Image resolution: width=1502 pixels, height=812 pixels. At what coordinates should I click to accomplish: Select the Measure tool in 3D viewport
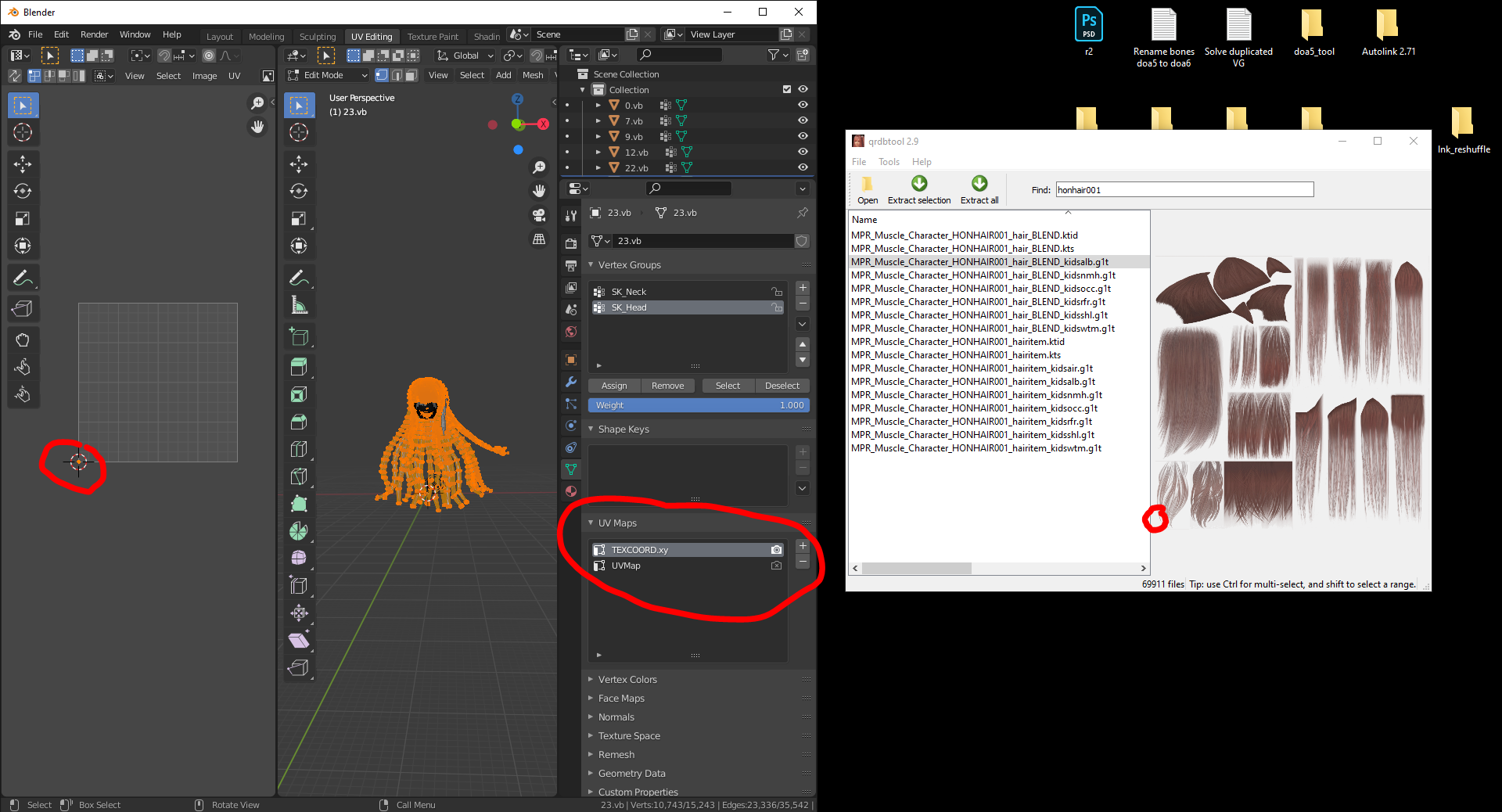tap(299, 305)
